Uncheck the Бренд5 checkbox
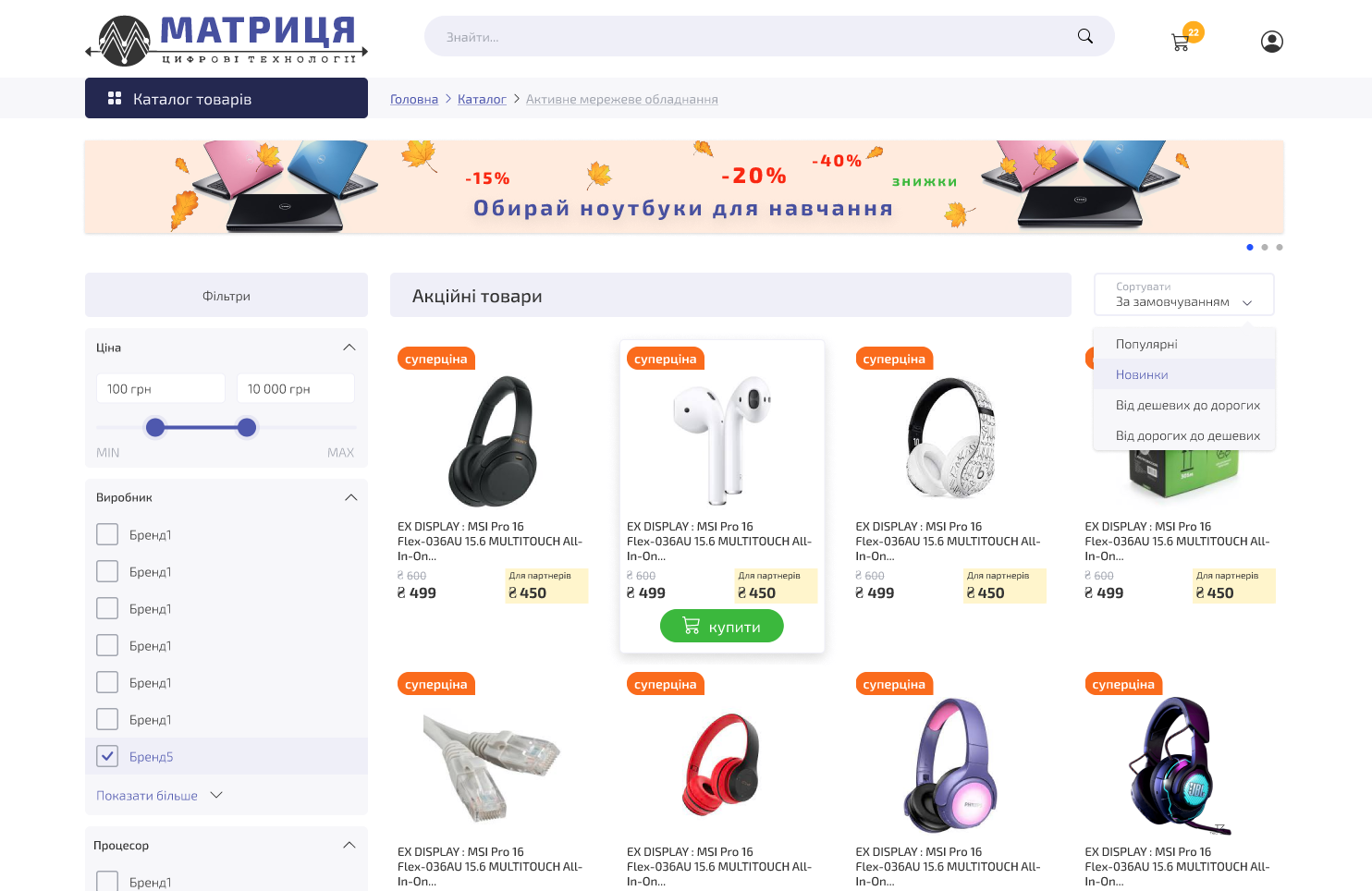Image resolution: width=1372 pixels, height=891 pixels. click(107, 756)
